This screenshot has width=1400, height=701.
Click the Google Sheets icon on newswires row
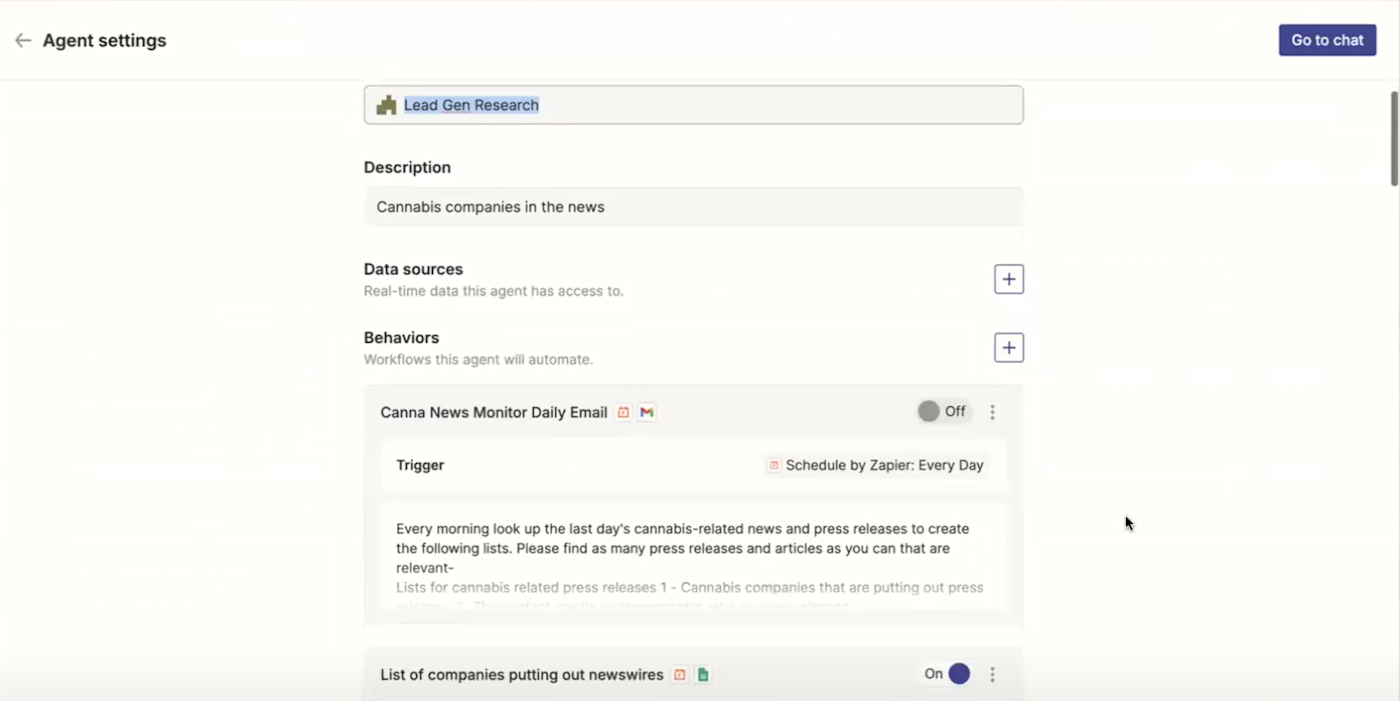[703, 675]
